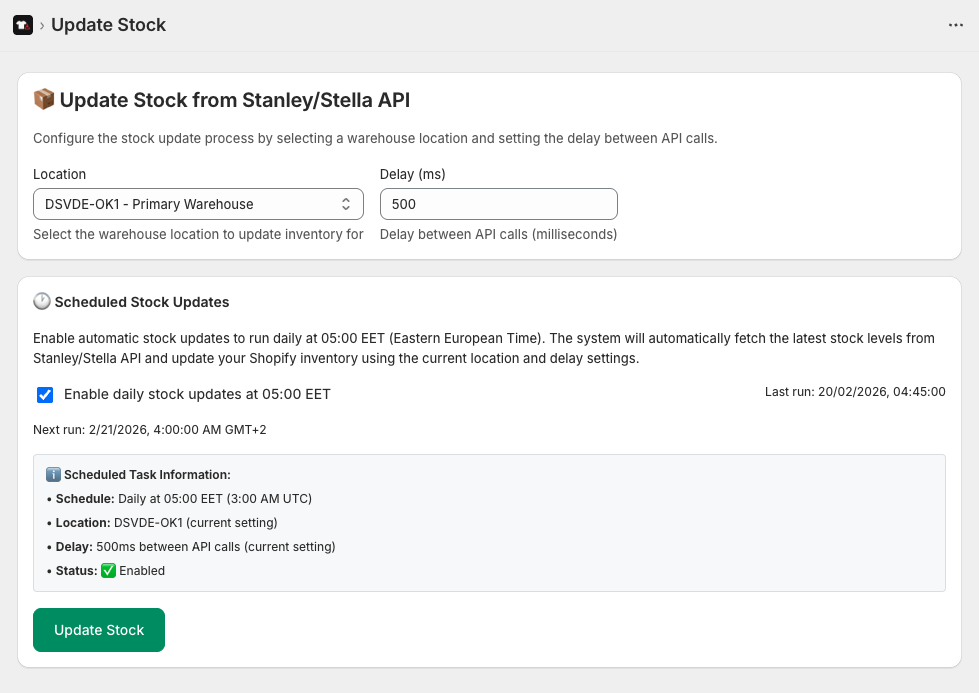Image resolution: width=979 pixels, height=693 pixels.
Task: Click the Delay (ms) input field
Action: (498, 204)
